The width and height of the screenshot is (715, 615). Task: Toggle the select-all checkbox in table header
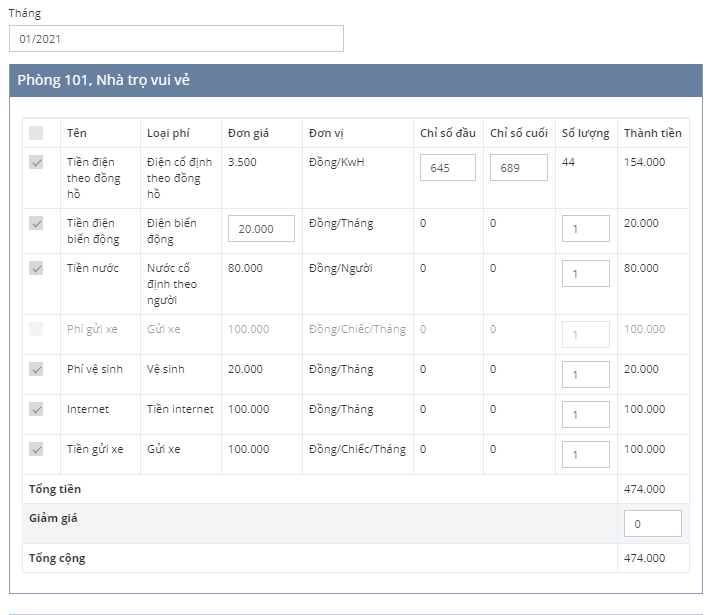(36, 133)
